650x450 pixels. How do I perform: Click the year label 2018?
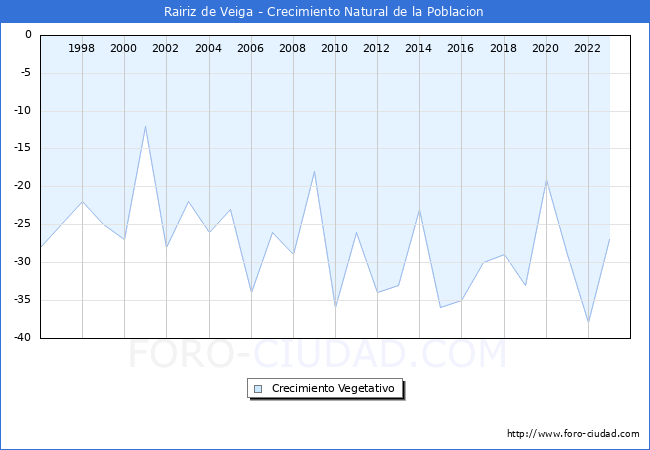pyautogui.click(x=503, y=48)
